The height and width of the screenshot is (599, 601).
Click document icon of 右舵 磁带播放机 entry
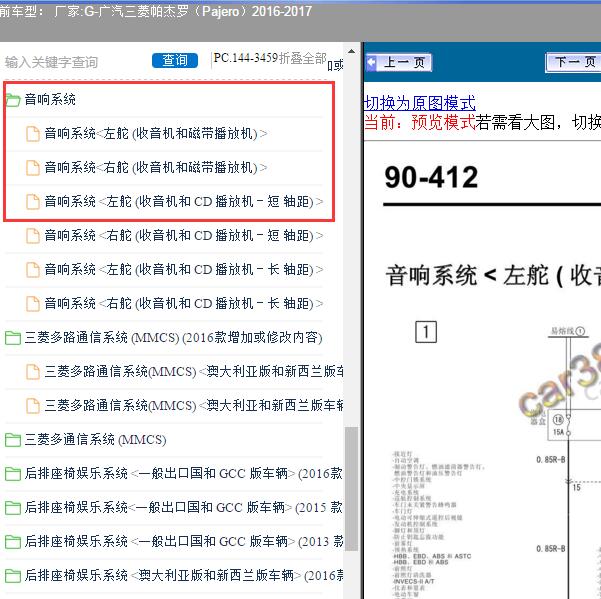[x=33, y=167]
